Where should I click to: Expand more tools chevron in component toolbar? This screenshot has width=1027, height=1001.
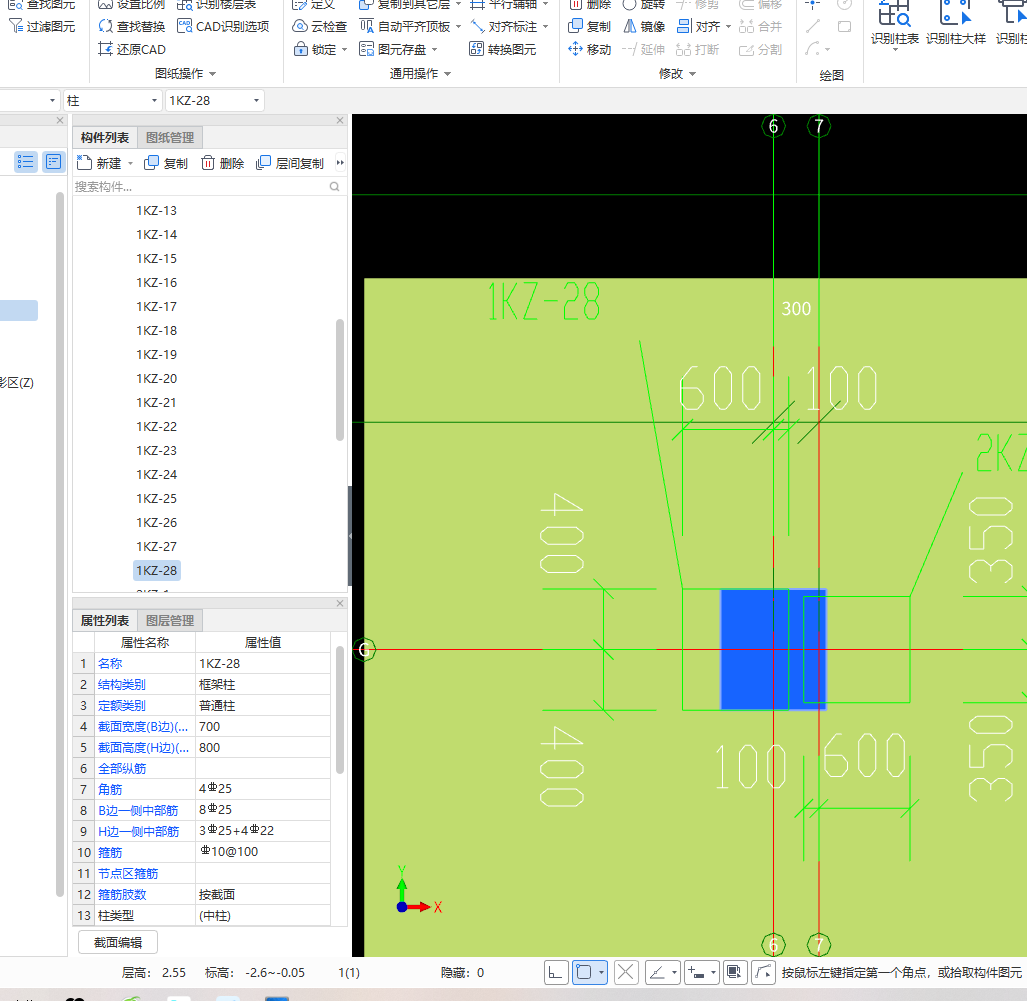pyautogui.click(x=340, y=163)
